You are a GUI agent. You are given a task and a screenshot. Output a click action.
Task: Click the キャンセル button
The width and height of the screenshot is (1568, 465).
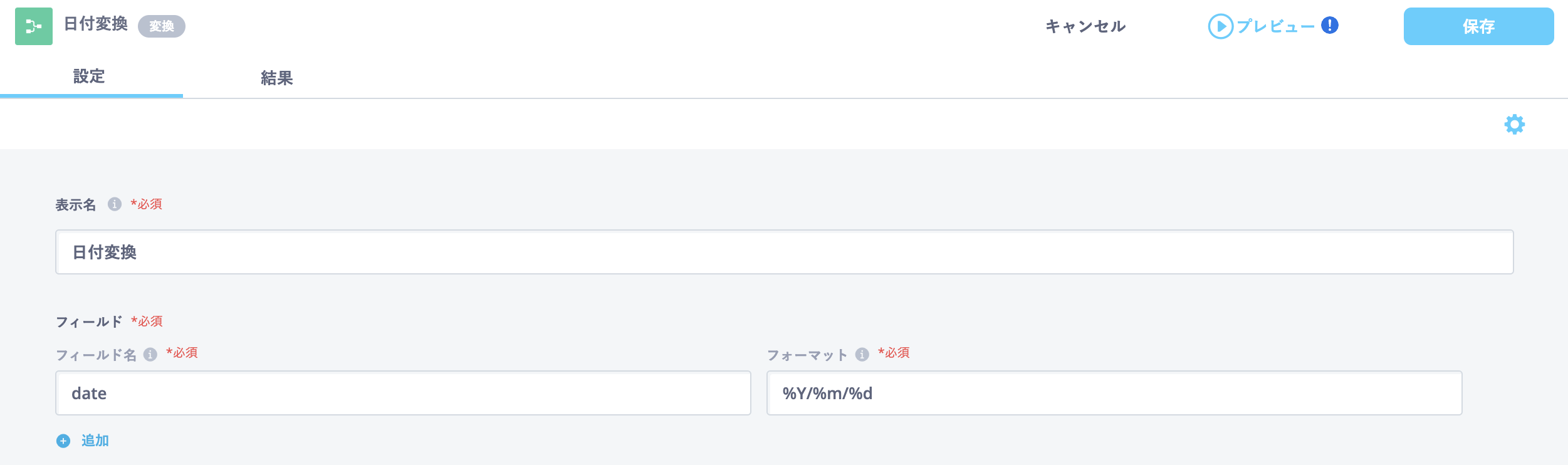point(1085,26)
